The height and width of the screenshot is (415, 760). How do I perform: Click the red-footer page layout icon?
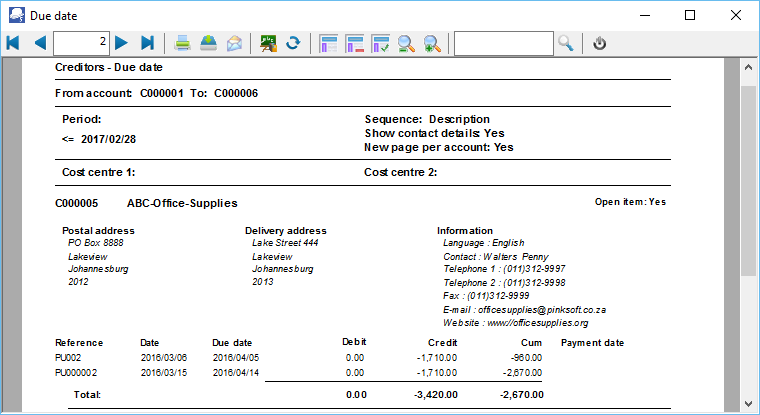pyautogui.click(x=354, y=43)
